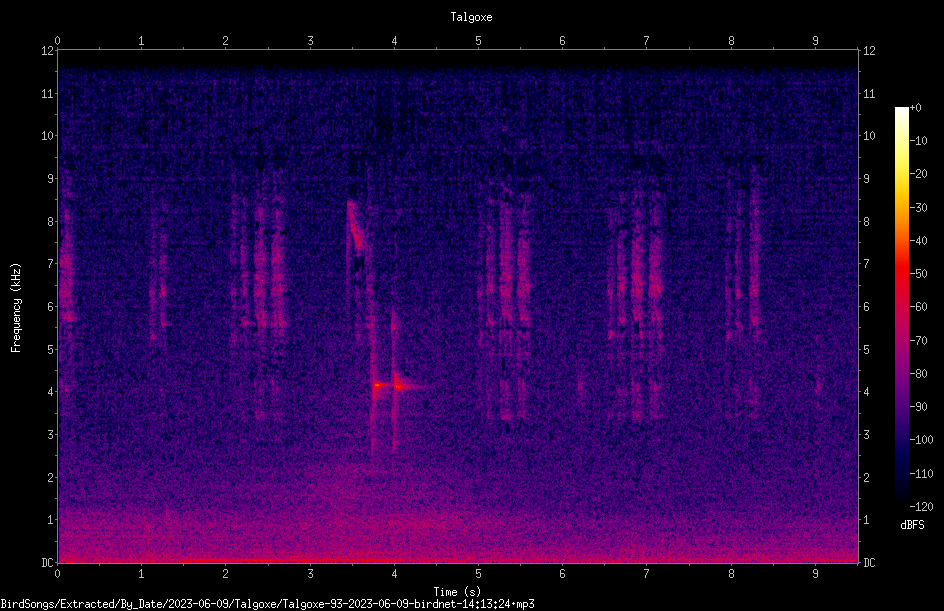Click the color scale gradient bar
Image resolution: width=944 pixels, height=611 pixels.
901,307
